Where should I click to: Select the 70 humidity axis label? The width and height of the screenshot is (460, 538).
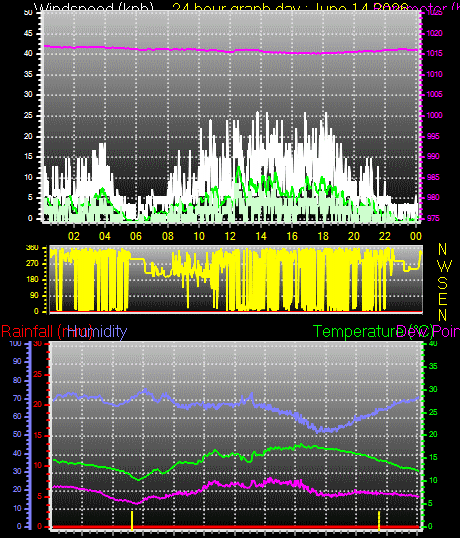(x=17, y=399)
